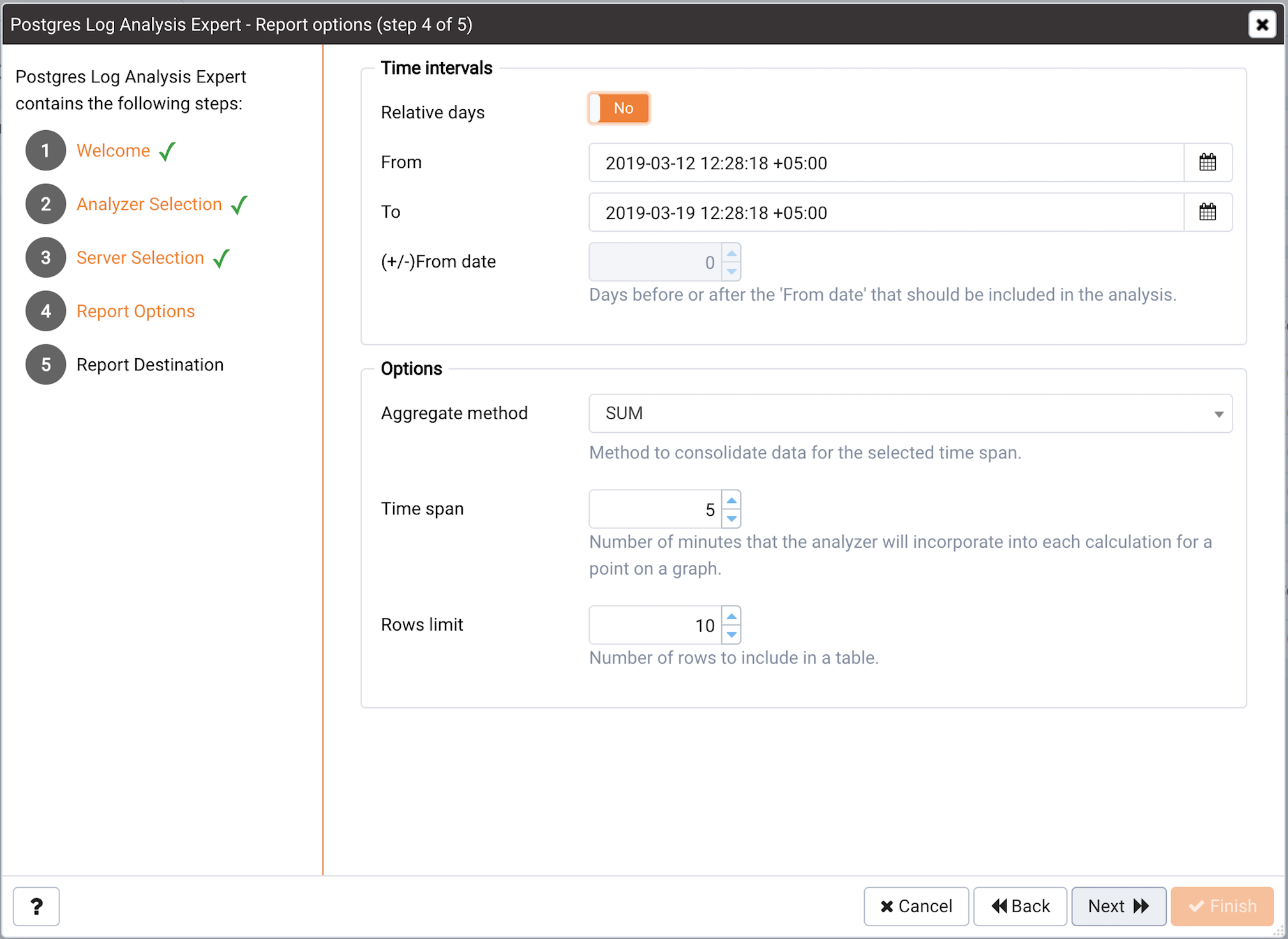Click the Next button
This screenshot has height=939, width=1288.
pyautogui.click(x=1118, y=906)
